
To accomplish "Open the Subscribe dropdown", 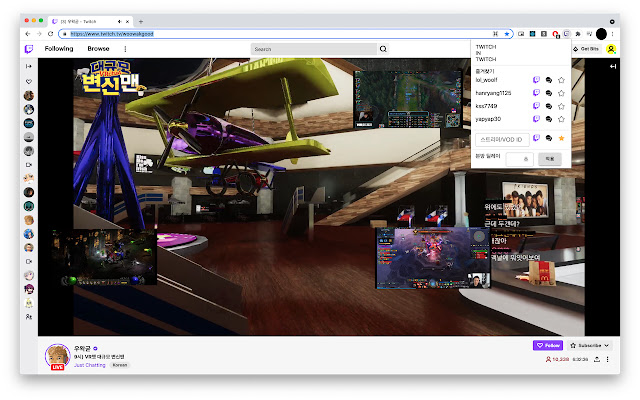I will click(x=589, y=345).
